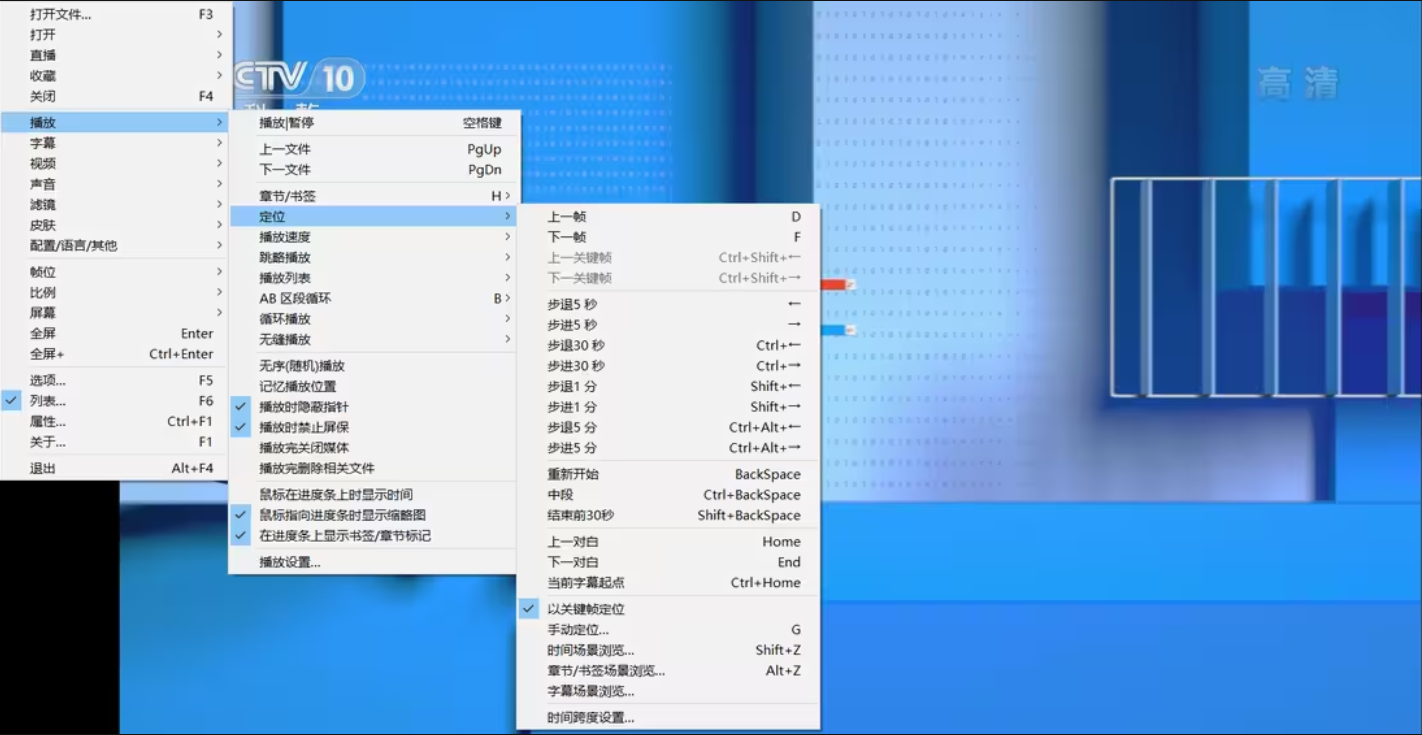Expand the 帧位 submenu
The height and width of the screenshot is (735, 1422).
click(x=116, y=272)
